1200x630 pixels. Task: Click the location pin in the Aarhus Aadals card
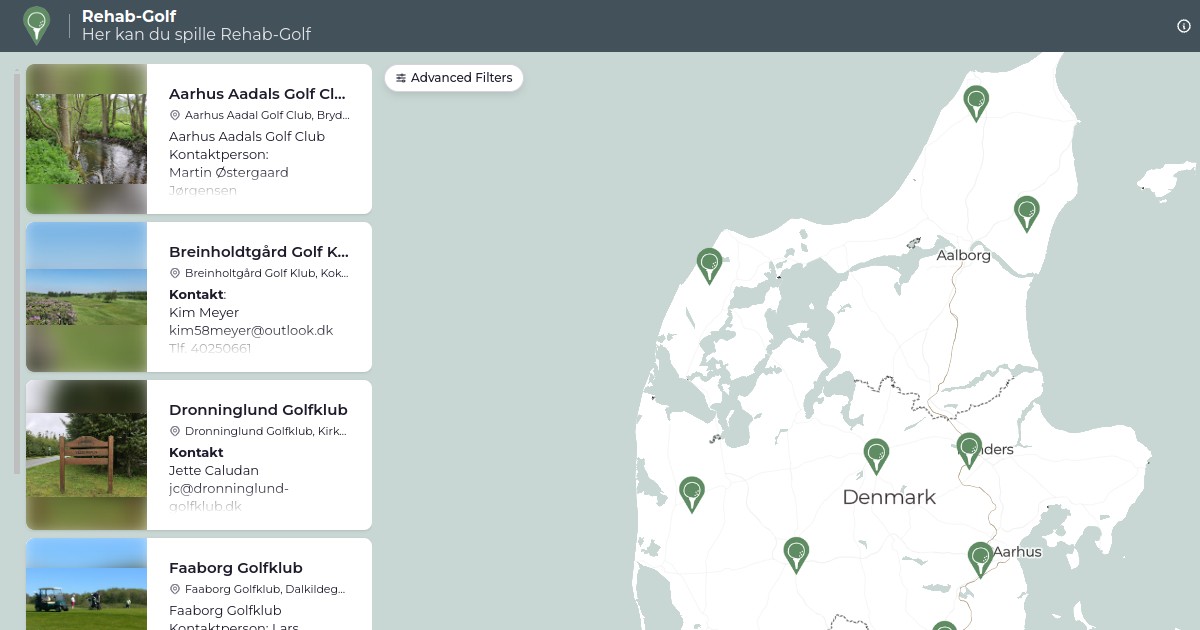click(x=175, y=115)
